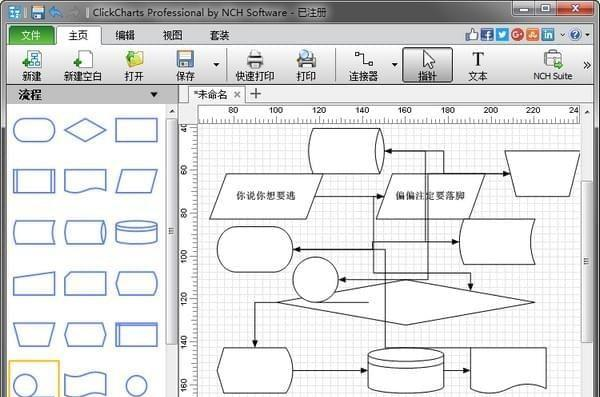Image resolution: width=600 pixels, height=397 pixels.
Task: Pick the cylinder database shape in palette
Action: coord(136,232)
